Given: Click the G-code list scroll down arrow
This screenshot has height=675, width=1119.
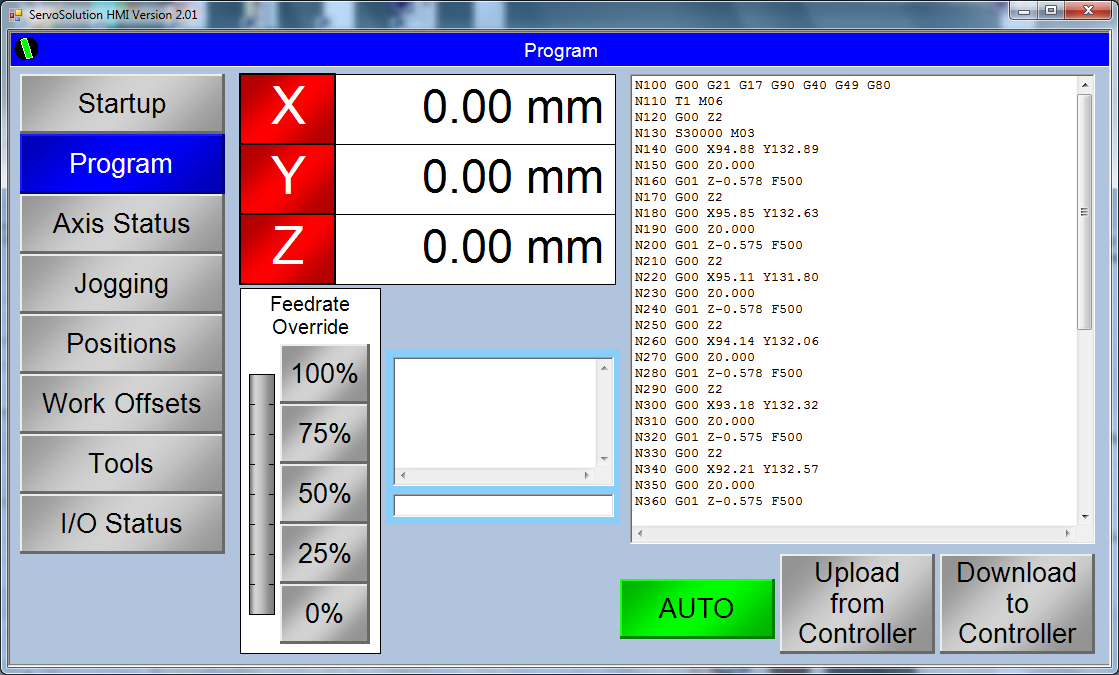Looking at the screenshot, I should [x=1085, y=517].
